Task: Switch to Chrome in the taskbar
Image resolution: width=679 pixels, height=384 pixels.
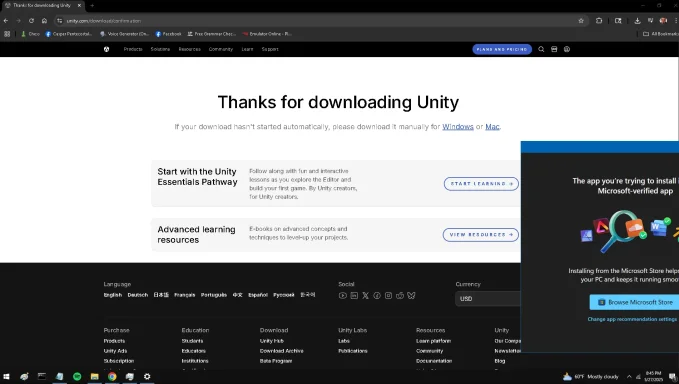Action: [x=112, y=377]
